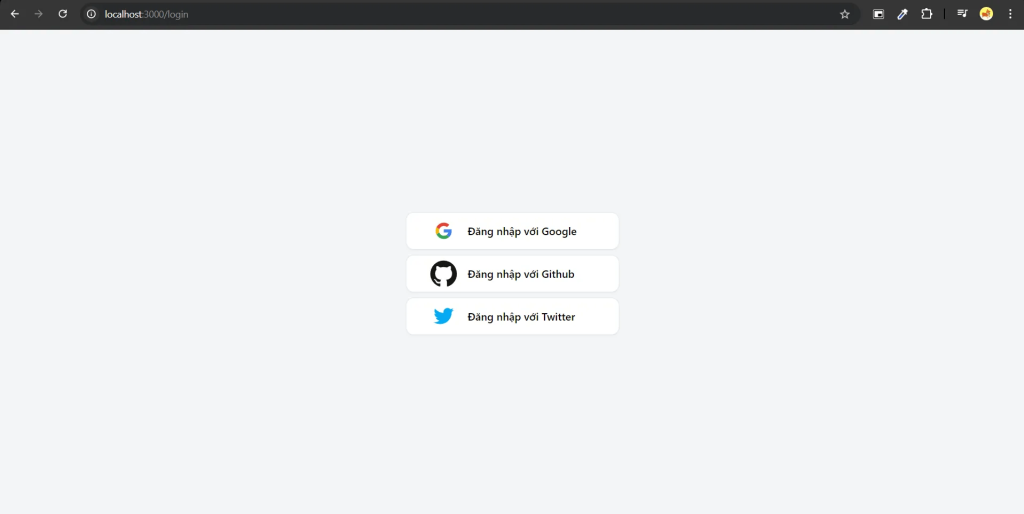Click the Twitter bird icon

click(x=443, y=316)
